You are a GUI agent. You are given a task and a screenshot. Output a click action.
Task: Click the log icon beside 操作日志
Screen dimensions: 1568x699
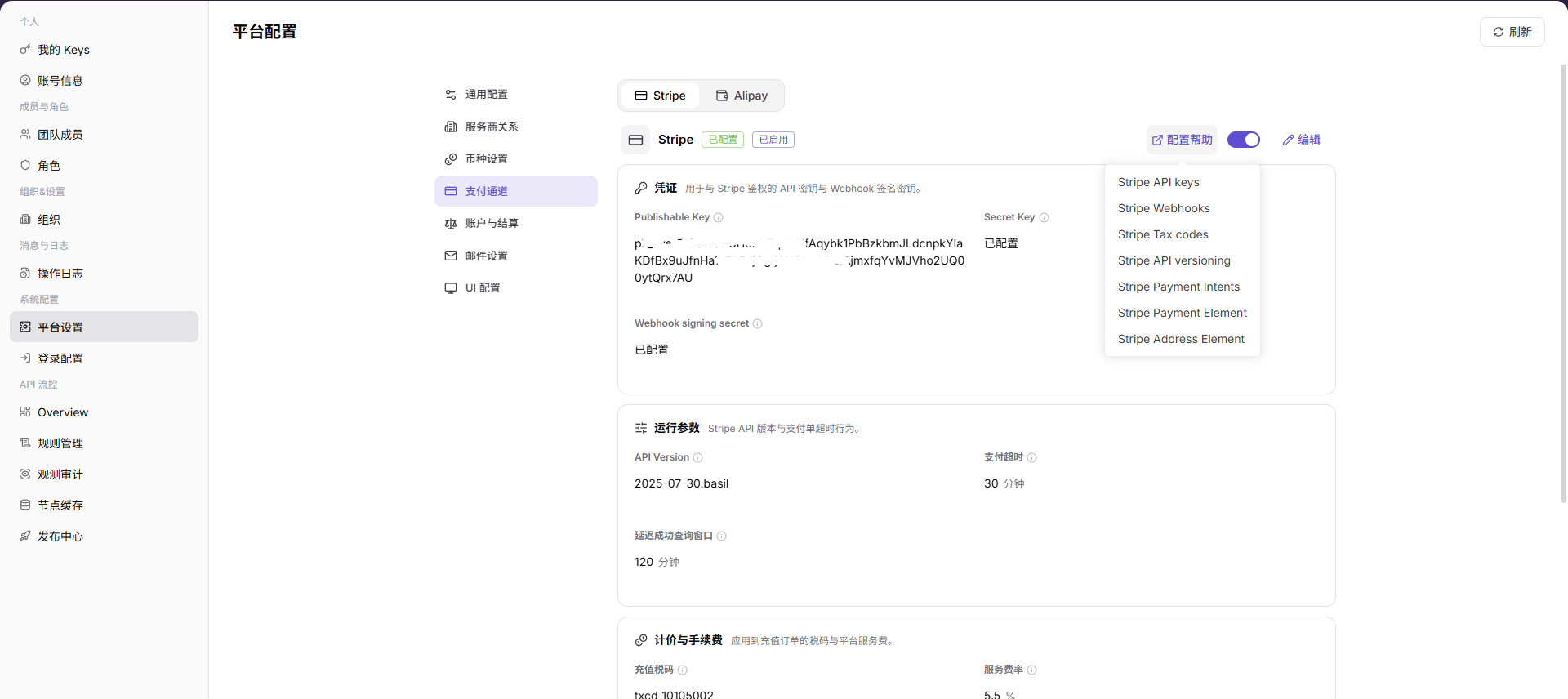tap(25, 273)
